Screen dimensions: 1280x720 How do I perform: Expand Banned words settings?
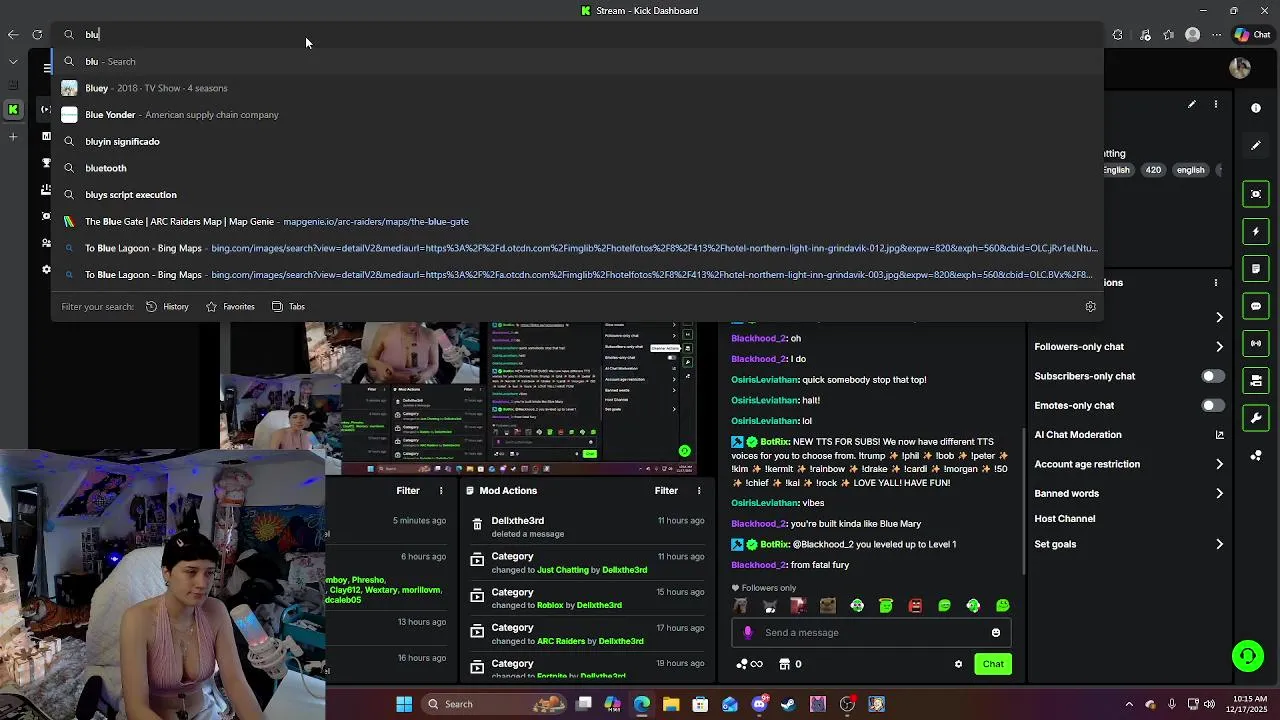tap(1219, 493)
